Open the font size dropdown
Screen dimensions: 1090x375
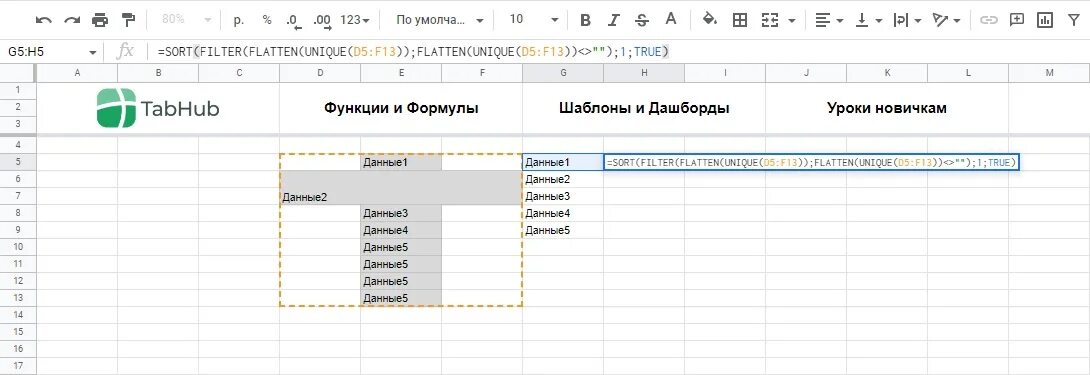pyautogui.click(x=533, y=19)
